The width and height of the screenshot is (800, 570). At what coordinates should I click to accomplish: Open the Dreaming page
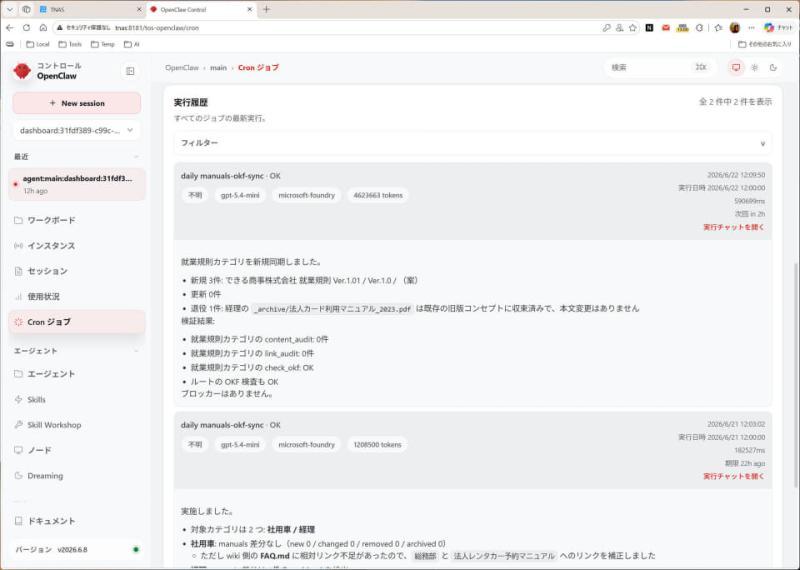point(77,476)
